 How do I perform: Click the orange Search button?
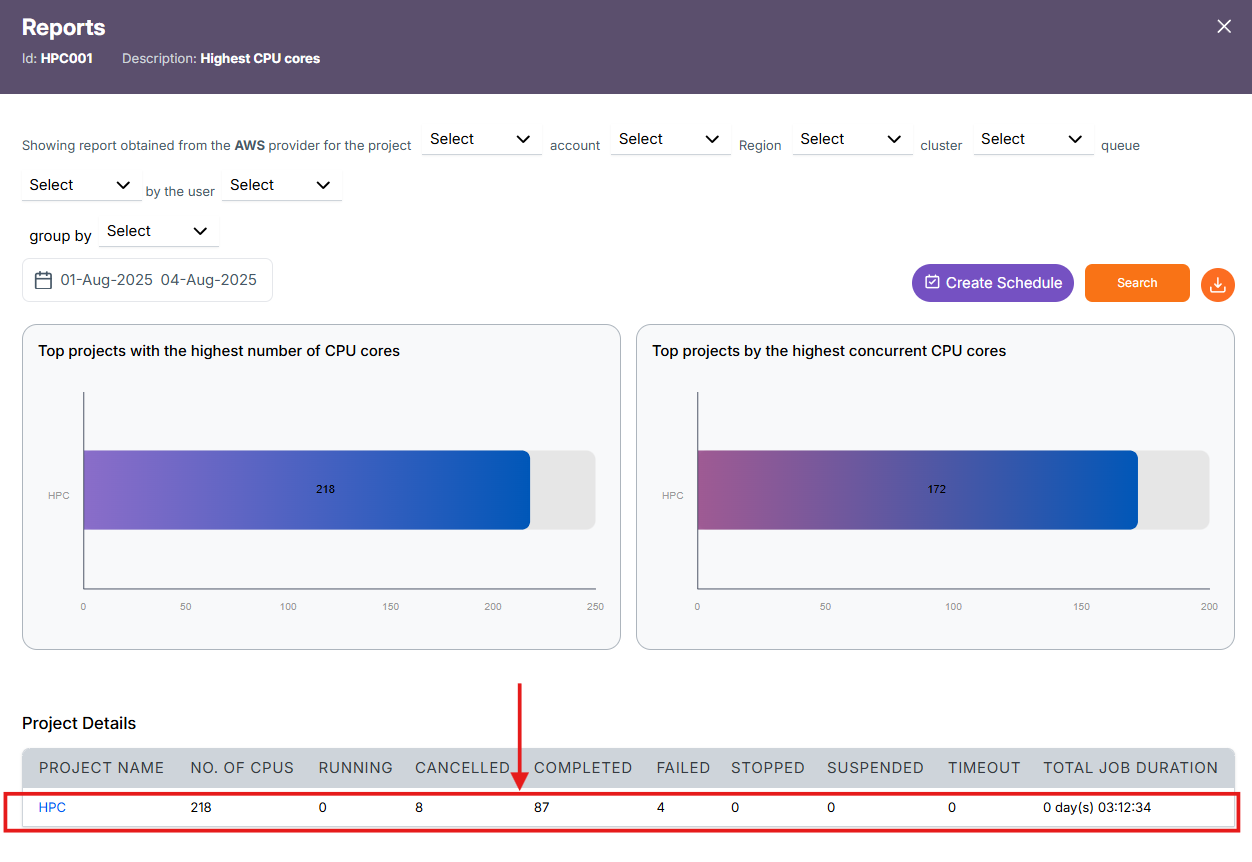tap(1137, 283)
